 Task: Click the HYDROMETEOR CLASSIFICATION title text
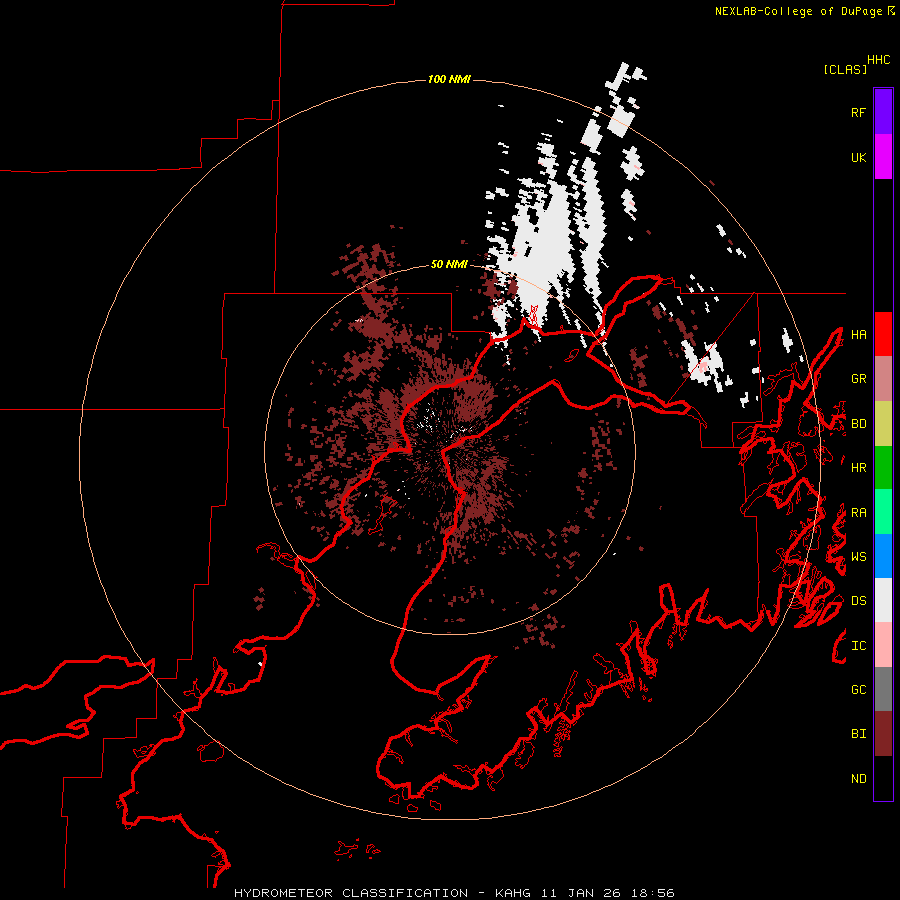[351, 893]
